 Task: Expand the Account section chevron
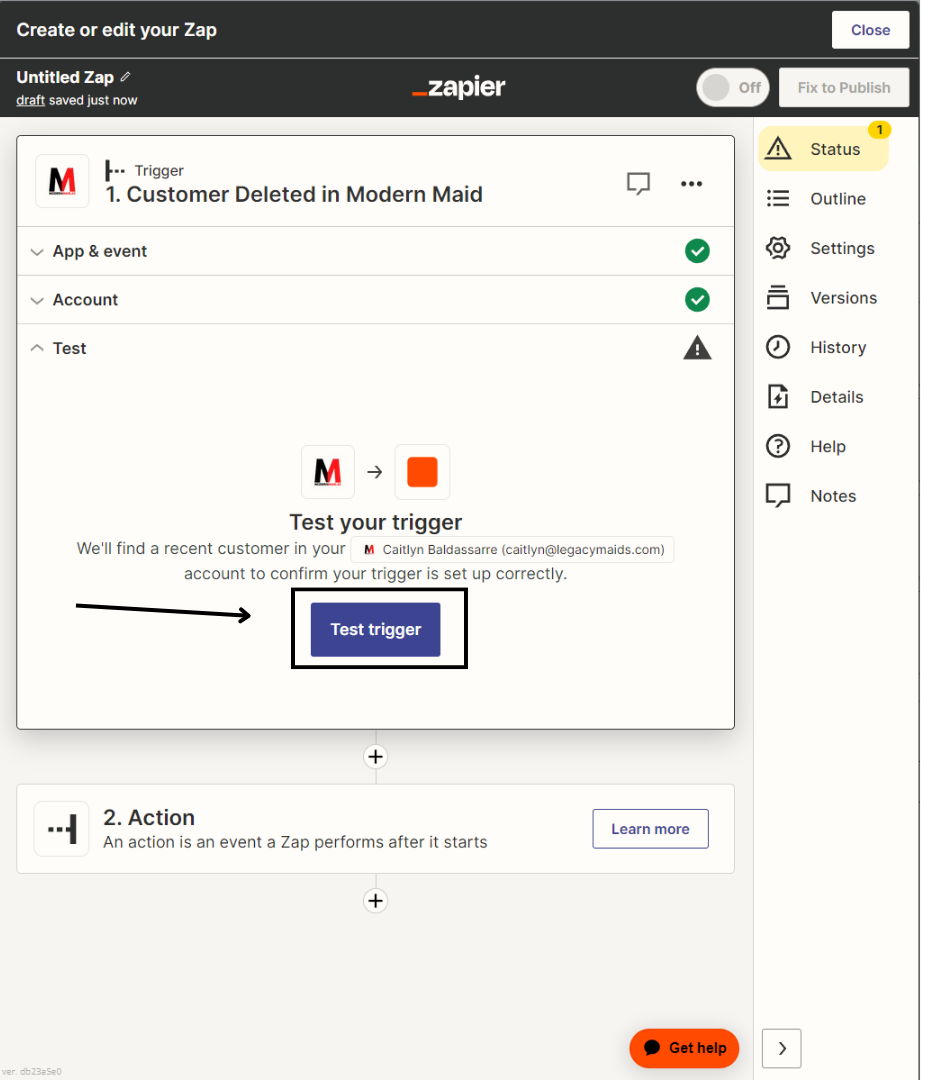37,302
